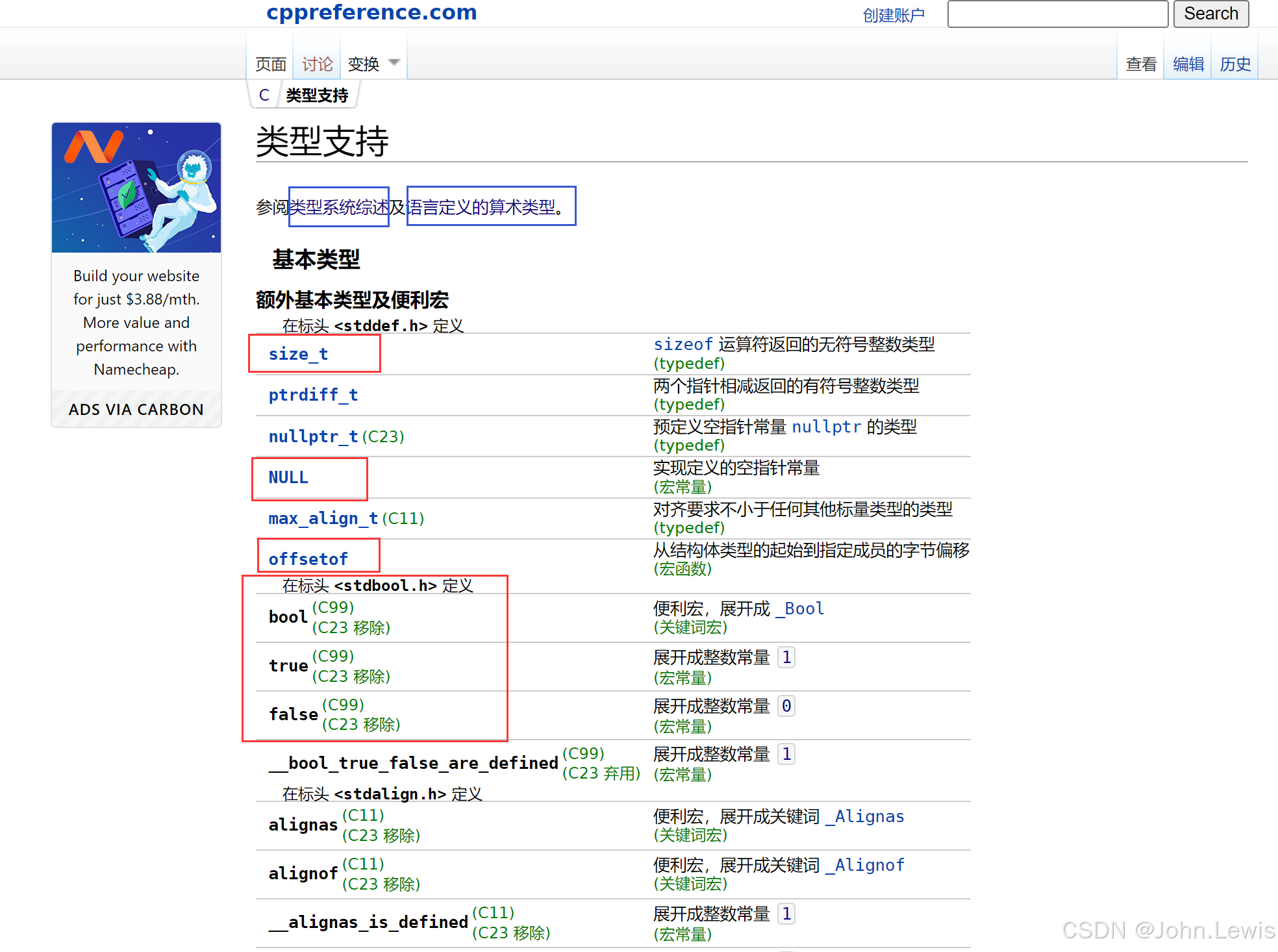Select the 查看 tab
This screenshot has width=1278, height=952.
pyautogui.click(x=1141, y=64)
